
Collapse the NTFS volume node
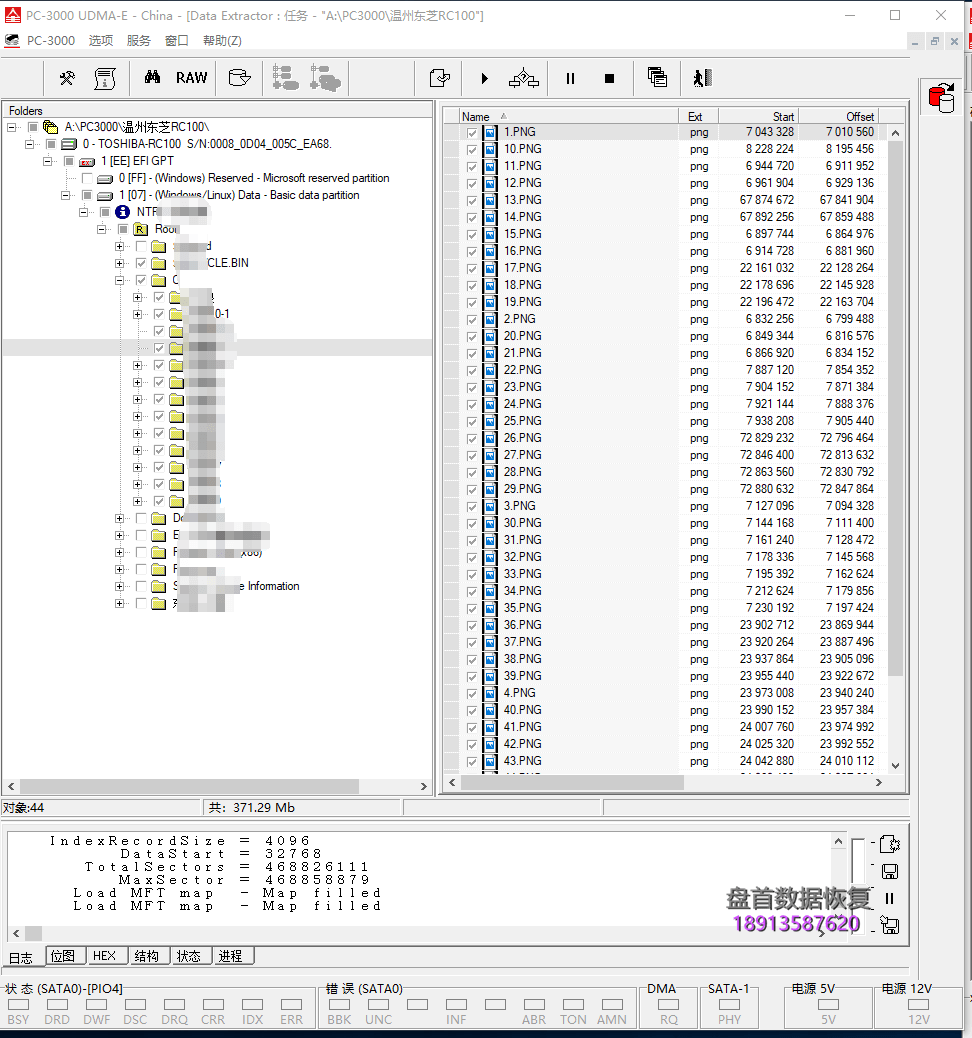point(83,212)
